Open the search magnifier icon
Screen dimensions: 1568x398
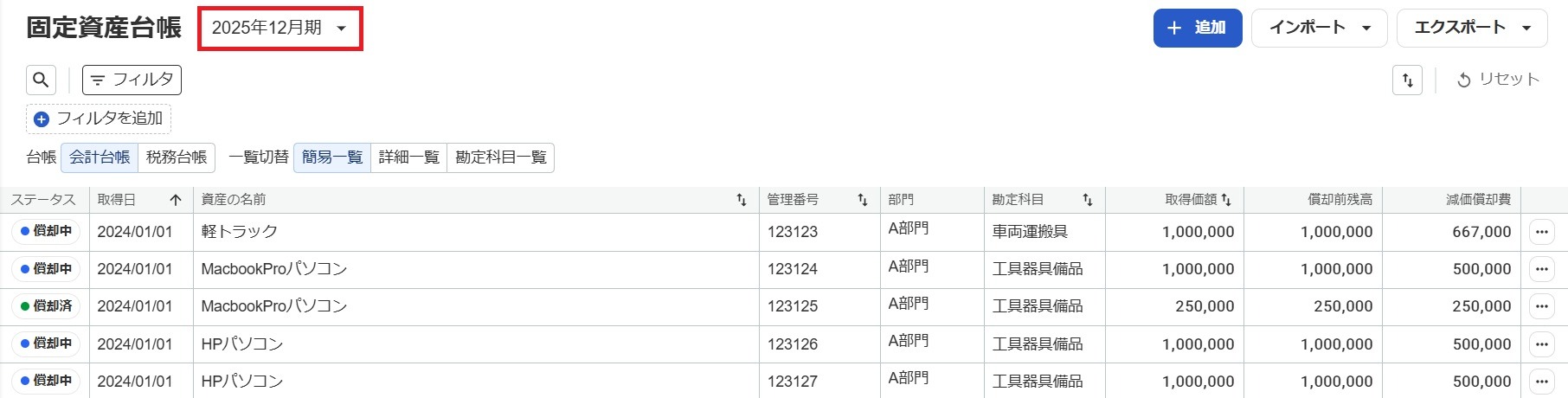pyautogui.click(x=41, y=80)
